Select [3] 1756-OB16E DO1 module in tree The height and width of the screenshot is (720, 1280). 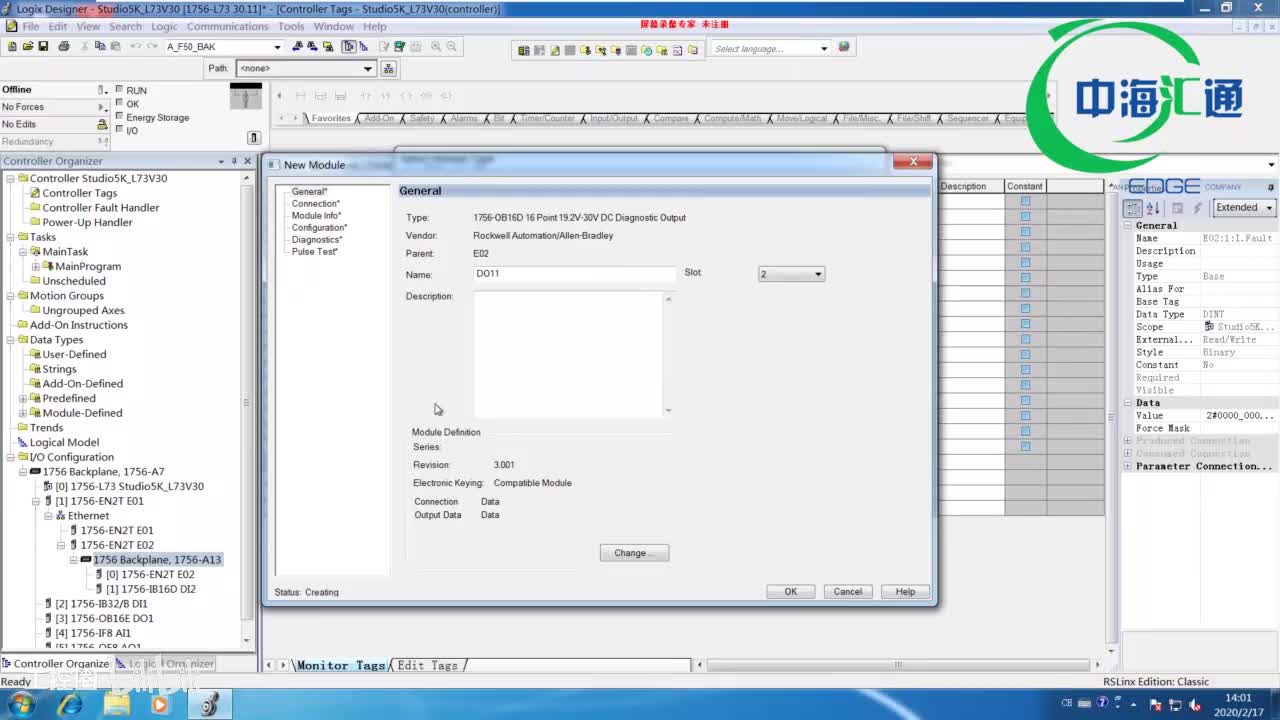click(104, 619)
